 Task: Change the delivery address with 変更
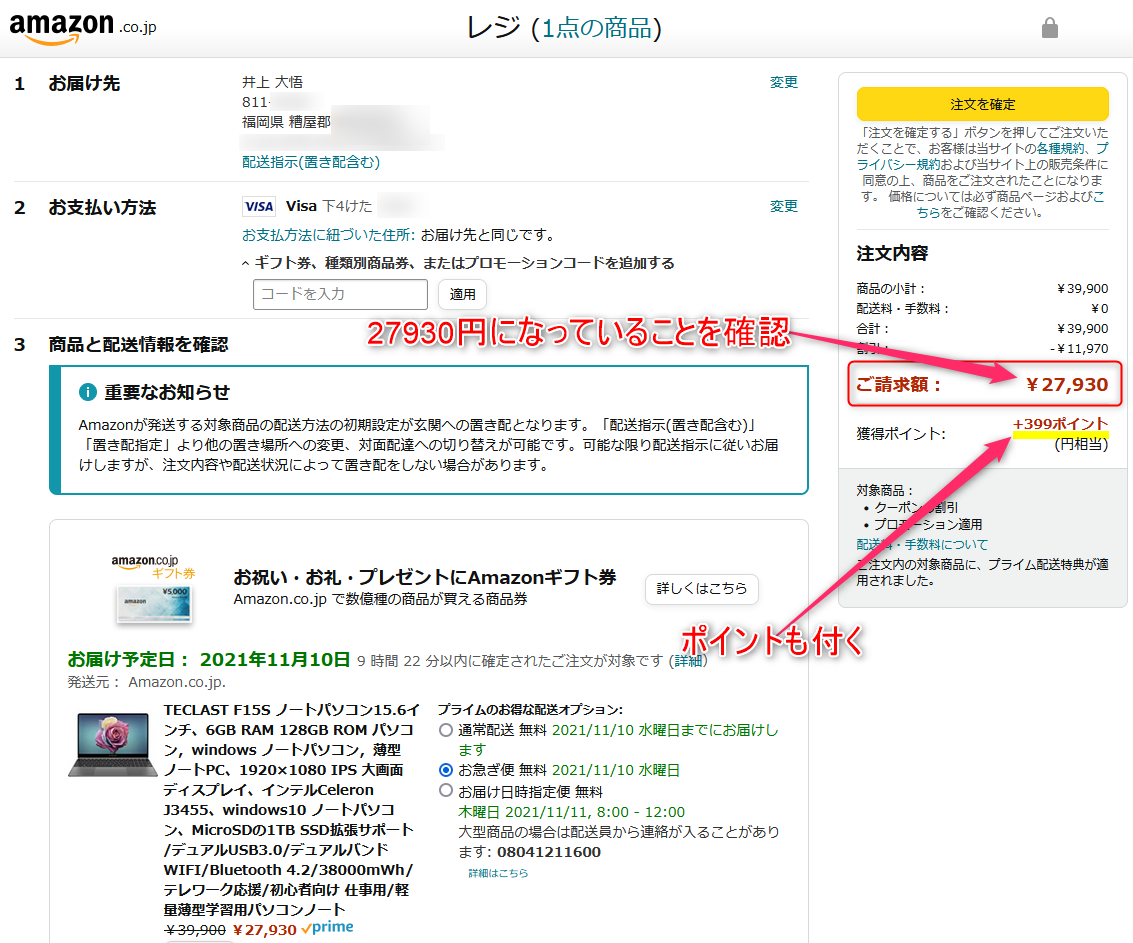tap(783, 82)
